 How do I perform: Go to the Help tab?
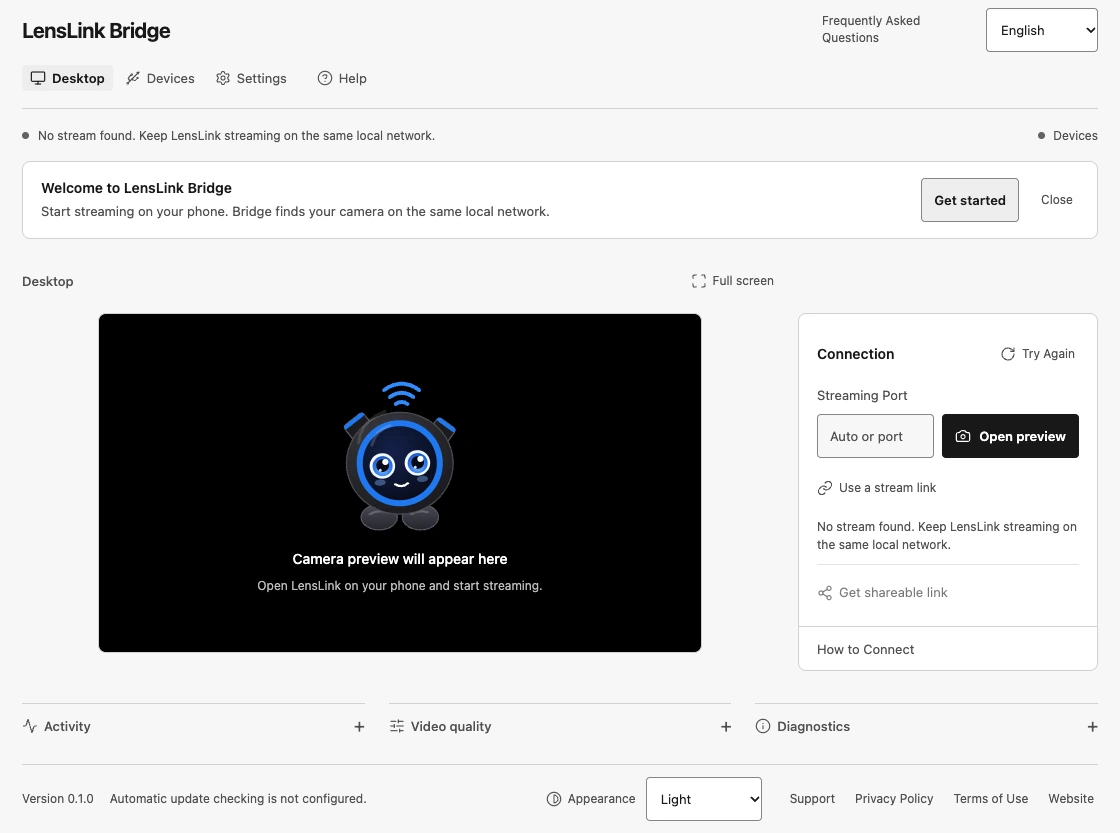click(342, 79)
